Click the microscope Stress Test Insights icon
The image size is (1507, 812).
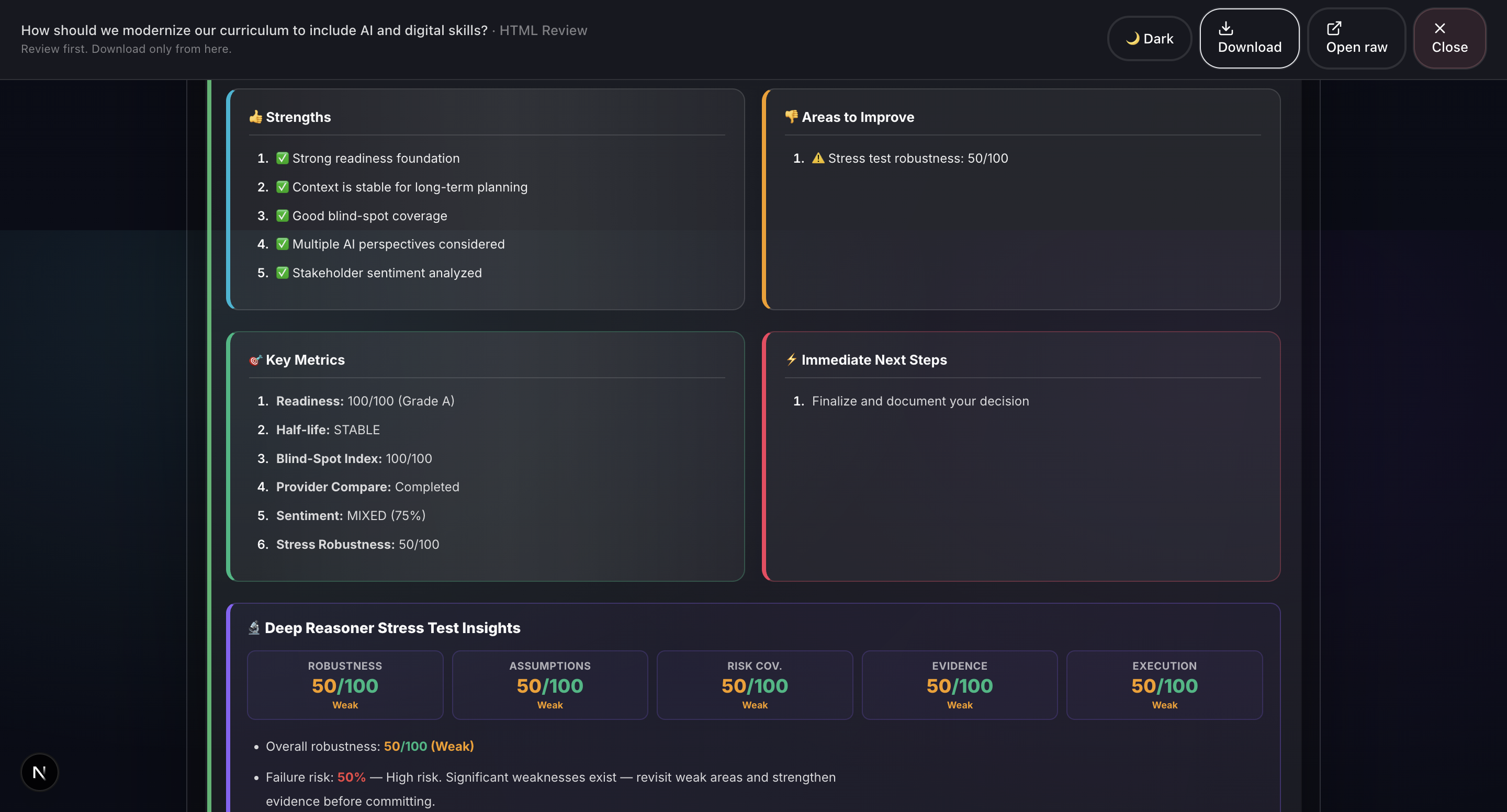(x=254, y=628)
